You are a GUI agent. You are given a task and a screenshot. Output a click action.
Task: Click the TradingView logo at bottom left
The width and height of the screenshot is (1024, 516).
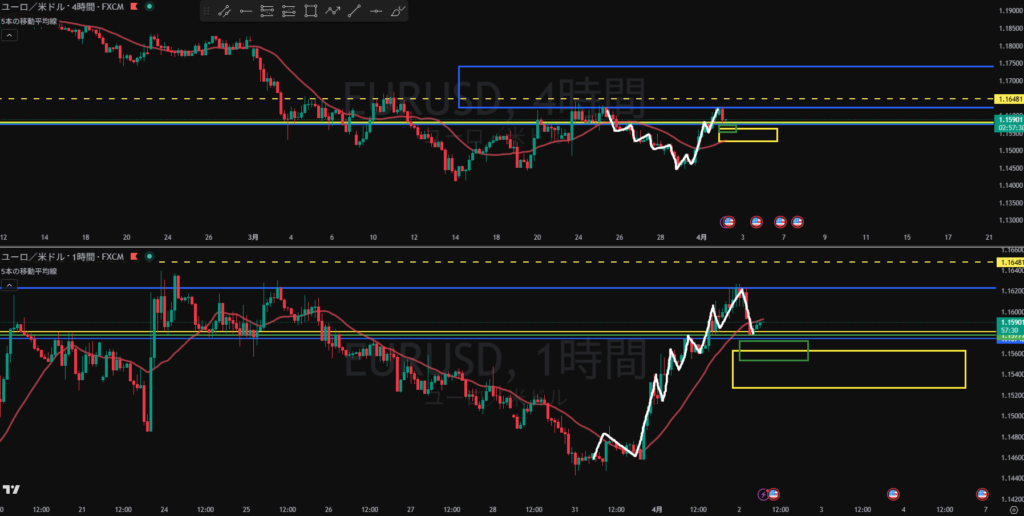[x=11, y=489]
